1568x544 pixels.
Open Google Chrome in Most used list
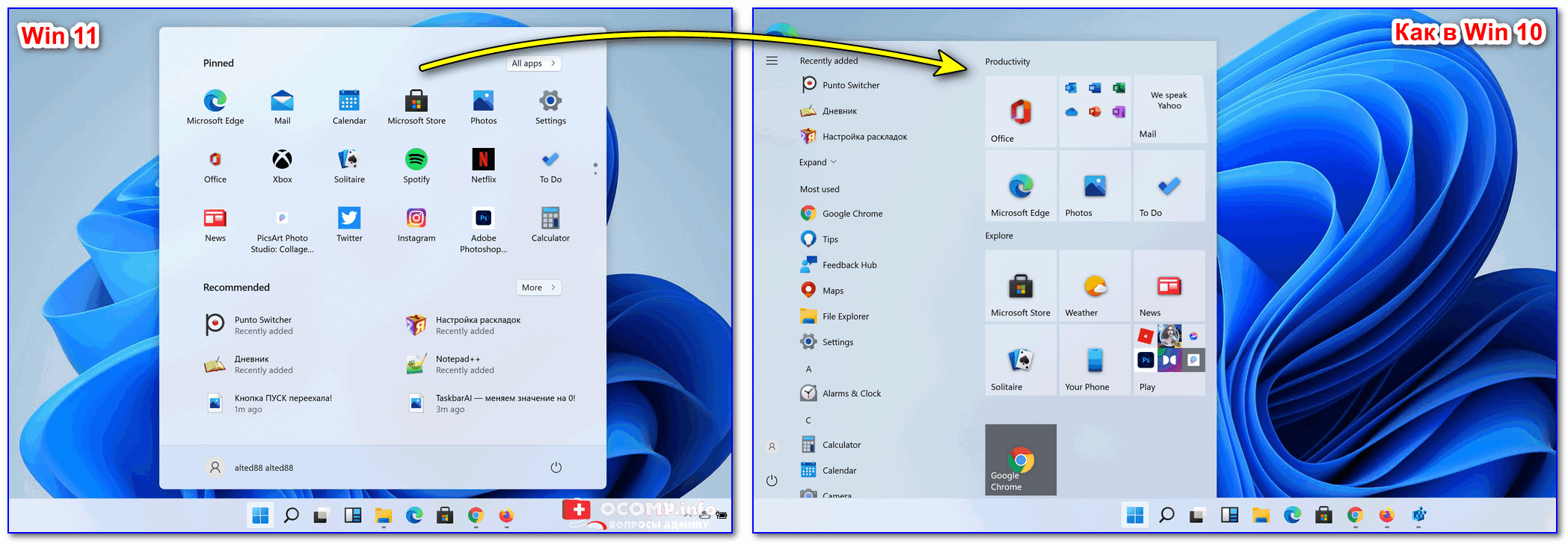[842, 213]
